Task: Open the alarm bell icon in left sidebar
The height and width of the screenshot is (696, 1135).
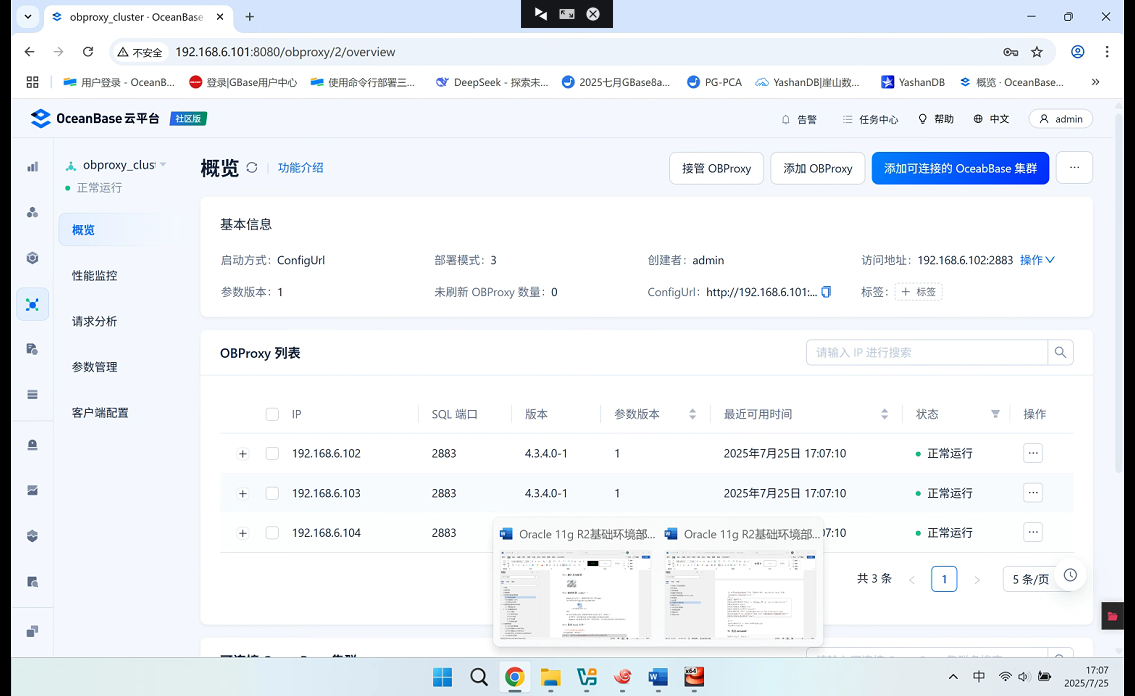Action: click(33, 444)
